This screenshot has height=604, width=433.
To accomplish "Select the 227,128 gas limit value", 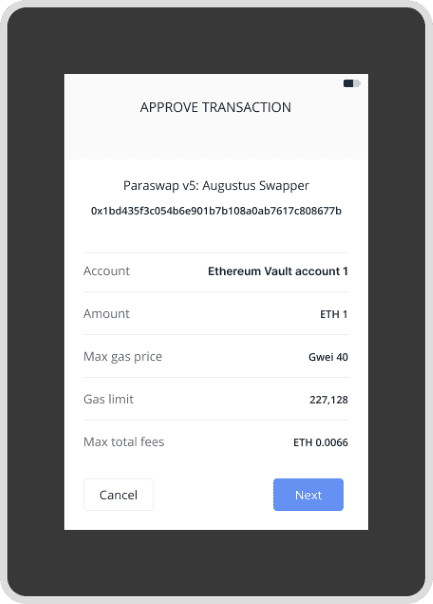I will tap(329, 400).
